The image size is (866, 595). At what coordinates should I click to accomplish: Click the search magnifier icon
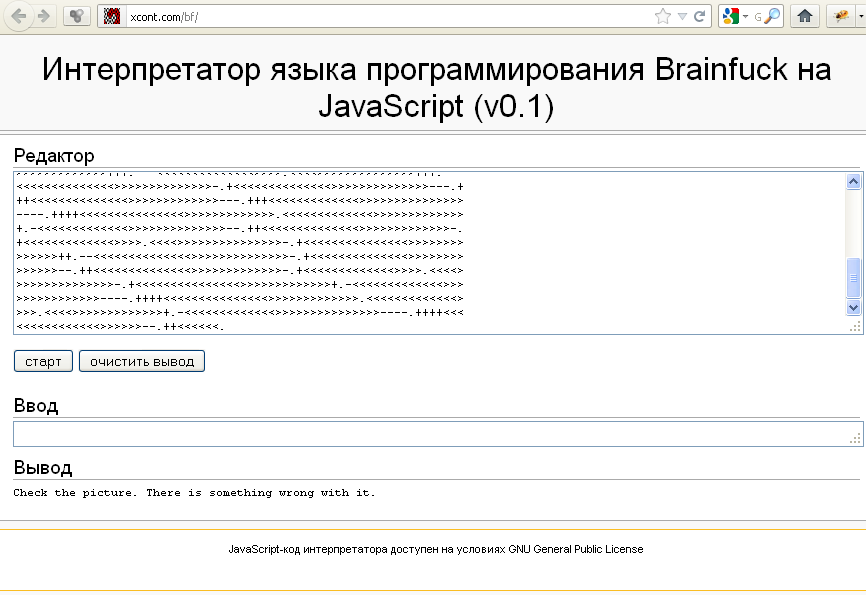pyautogui.click(x=772, y=17)
